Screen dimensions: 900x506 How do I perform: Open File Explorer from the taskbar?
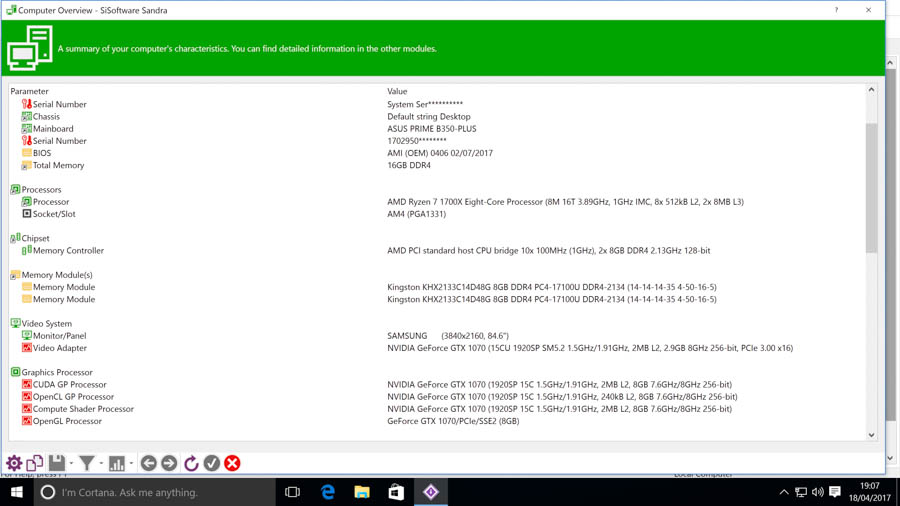click(x=362, y=492)
